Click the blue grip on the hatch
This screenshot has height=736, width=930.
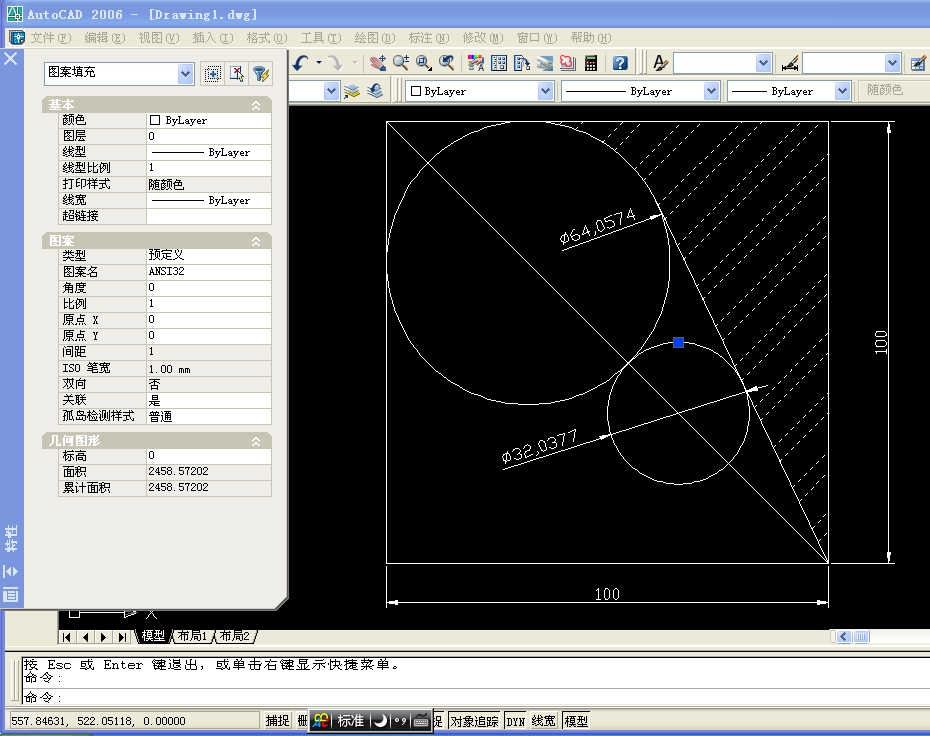point(679,342)
